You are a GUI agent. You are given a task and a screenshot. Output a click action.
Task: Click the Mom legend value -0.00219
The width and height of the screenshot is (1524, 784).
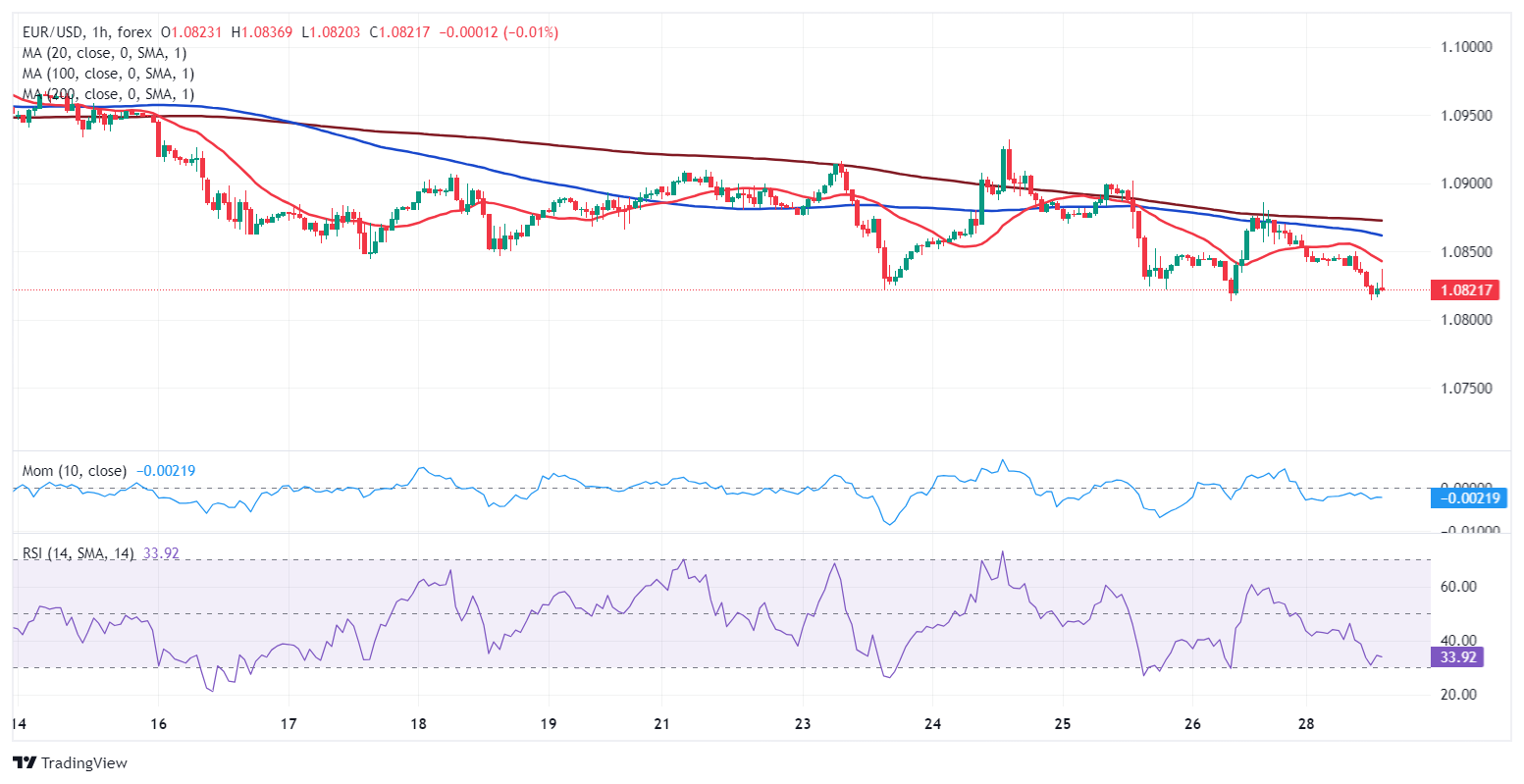[x=165, y=471]
